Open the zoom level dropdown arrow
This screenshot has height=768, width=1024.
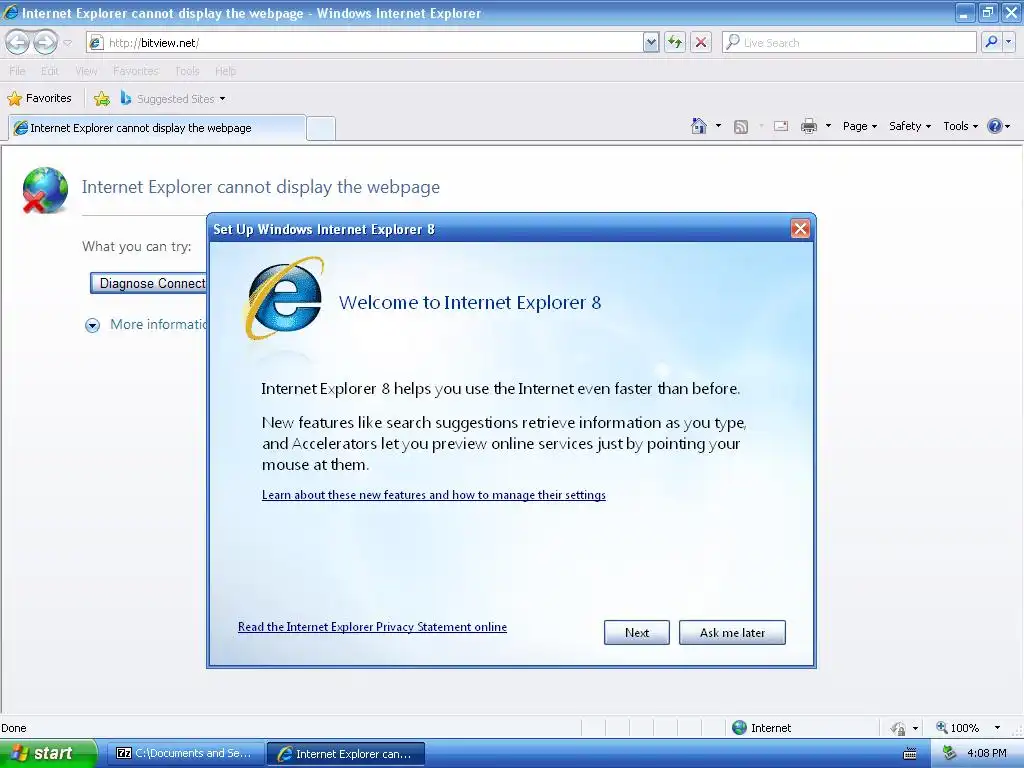tap(997, 728)
